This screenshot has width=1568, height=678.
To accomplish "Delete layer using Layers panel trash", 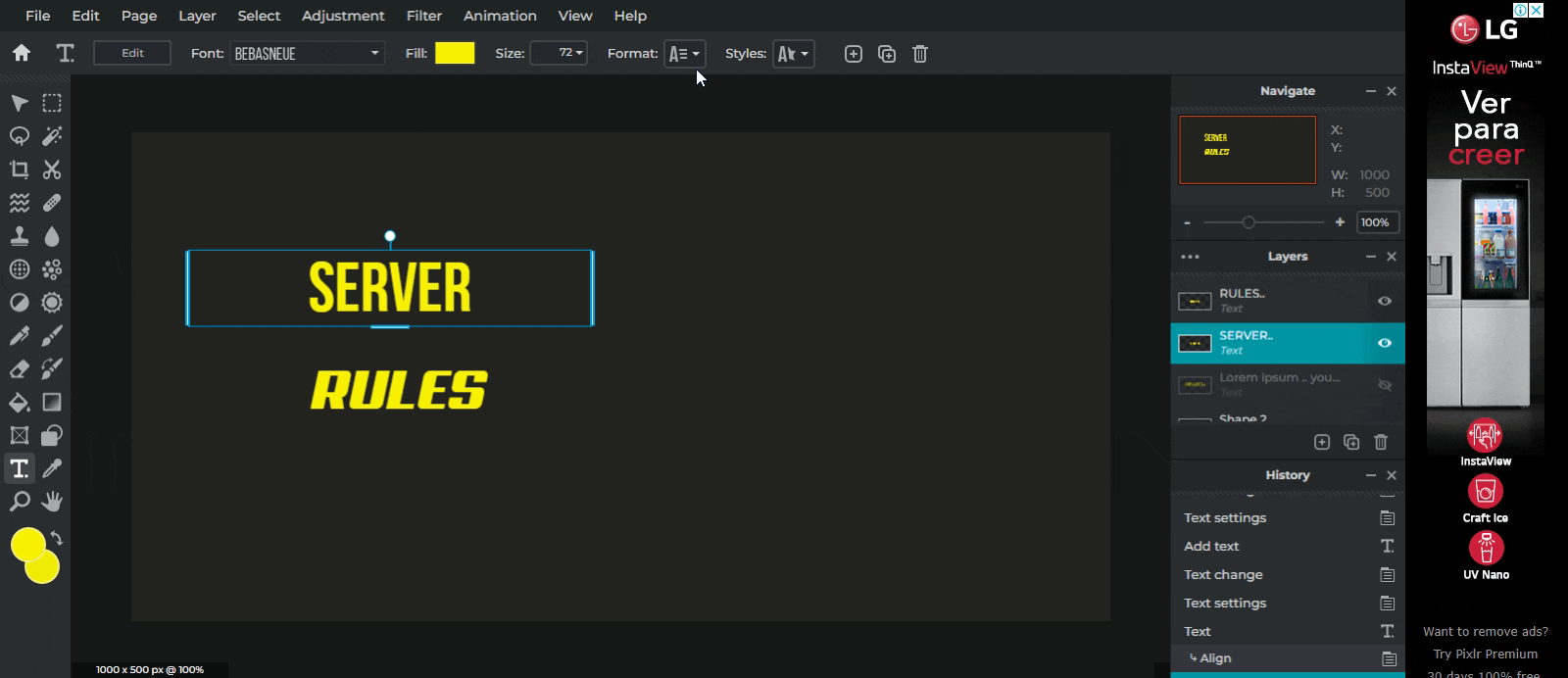I will [1381, 442].
